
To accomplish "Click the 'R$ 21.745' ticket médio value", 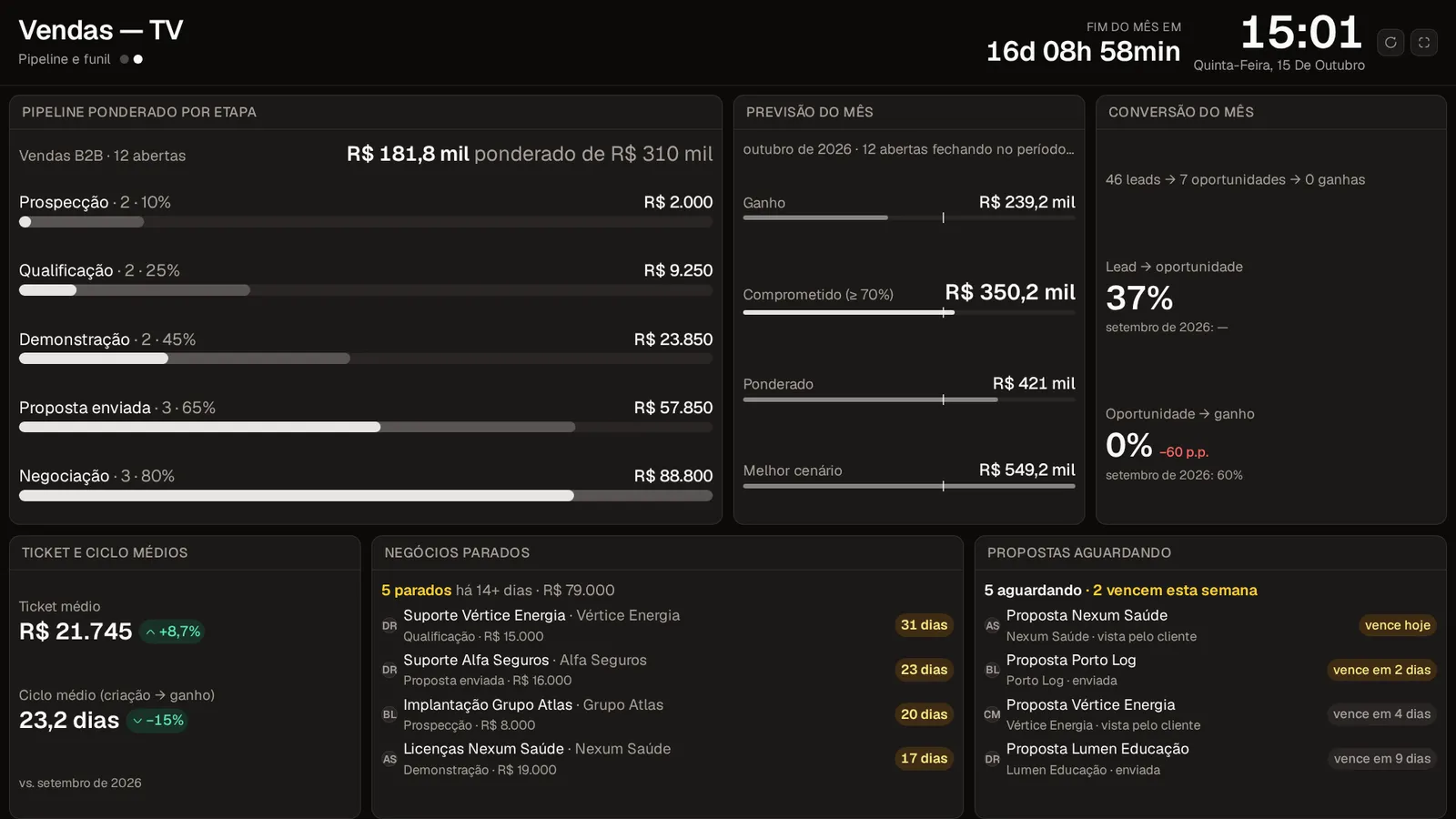I will (76, 632).
